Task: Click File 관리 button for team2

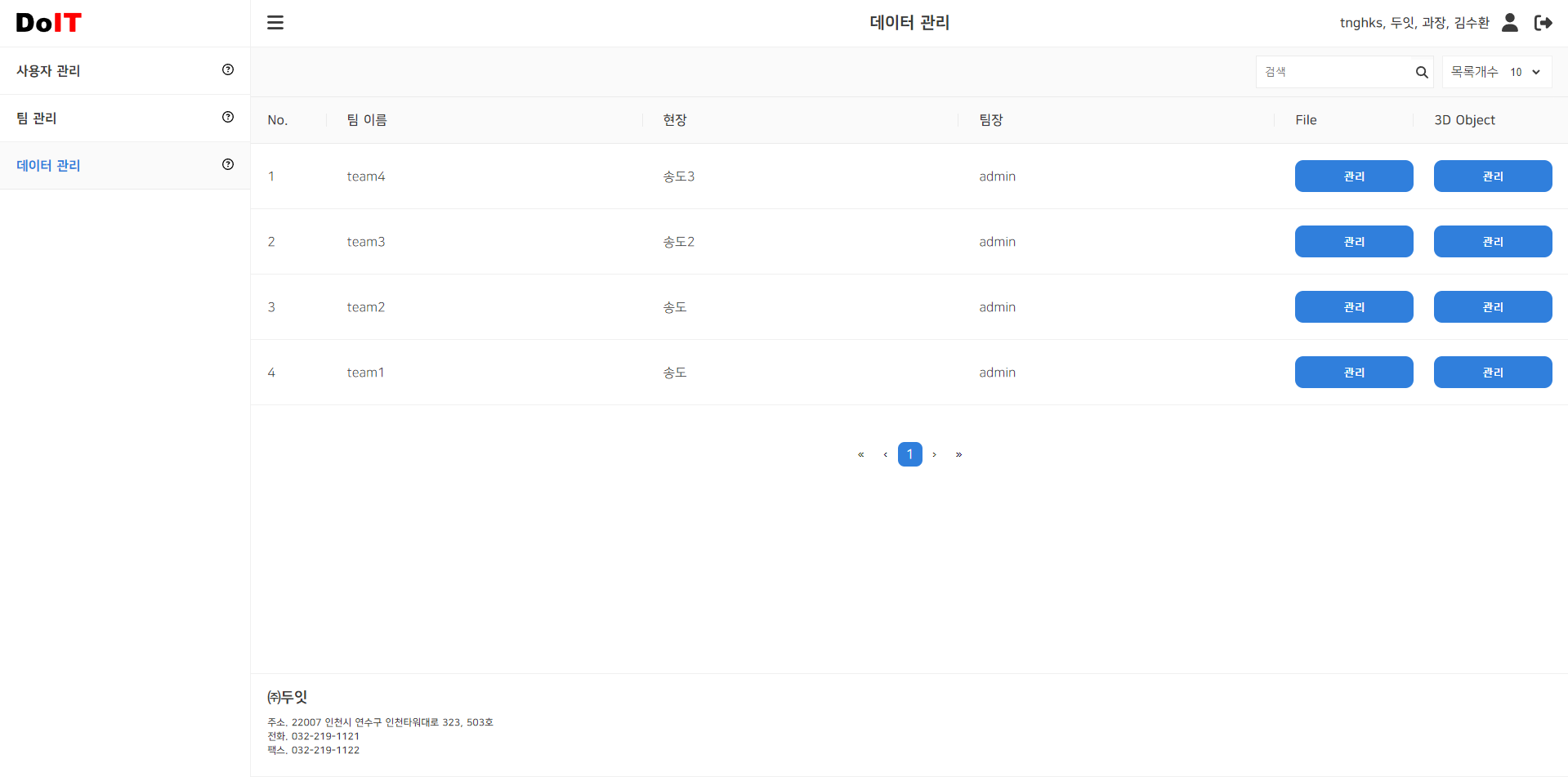Action: click(x=1354, y=307)
